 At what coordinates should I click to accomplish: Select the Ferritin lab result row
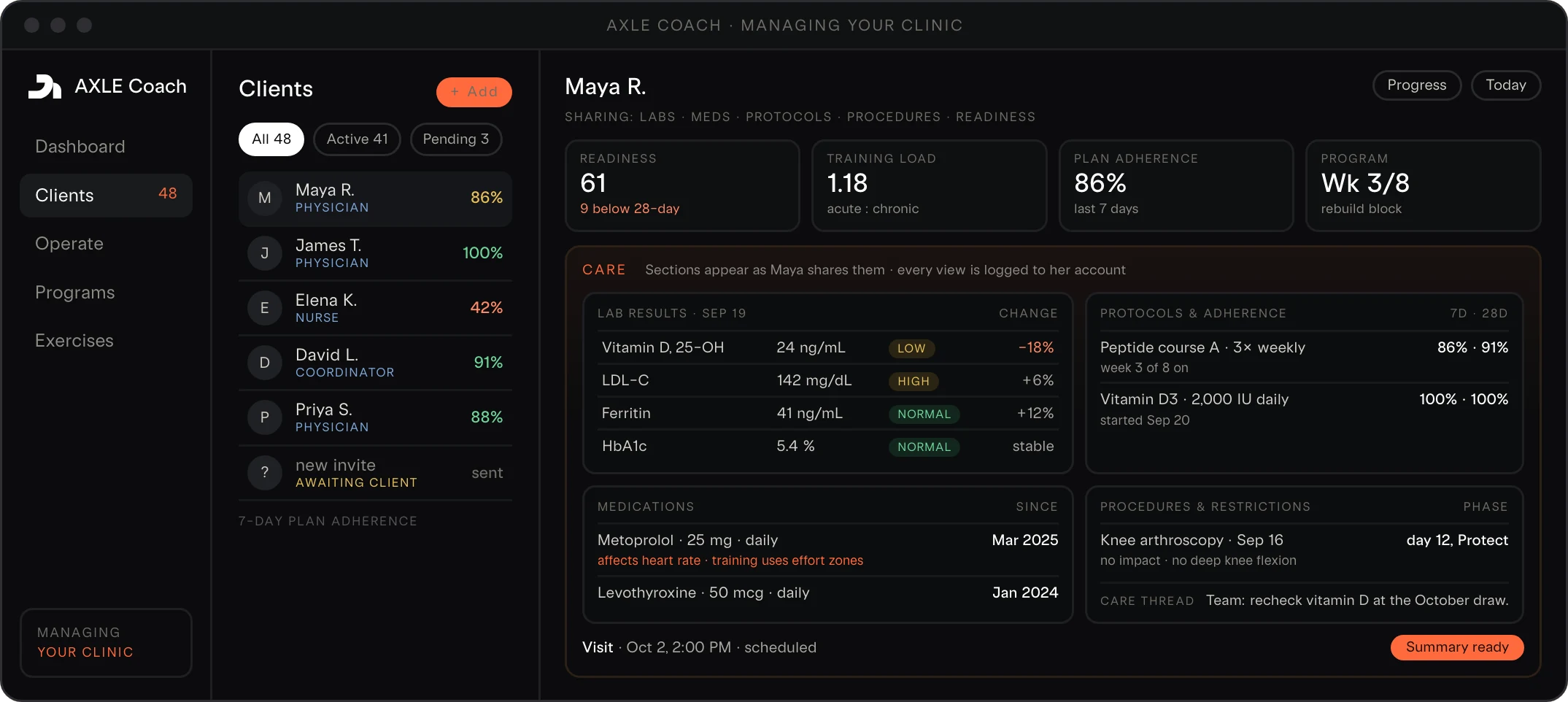(x=827, y=414)
